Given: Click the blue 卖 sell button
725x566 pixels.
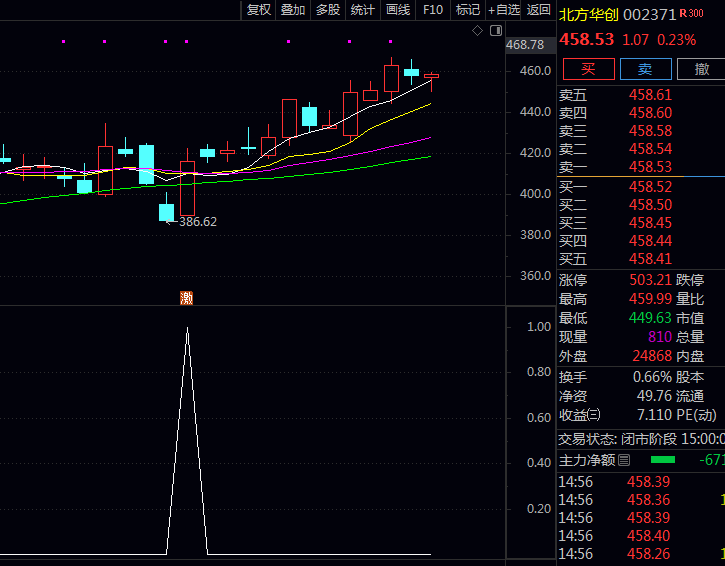Looking at the screenshot, I should click(x=645, y=69).
